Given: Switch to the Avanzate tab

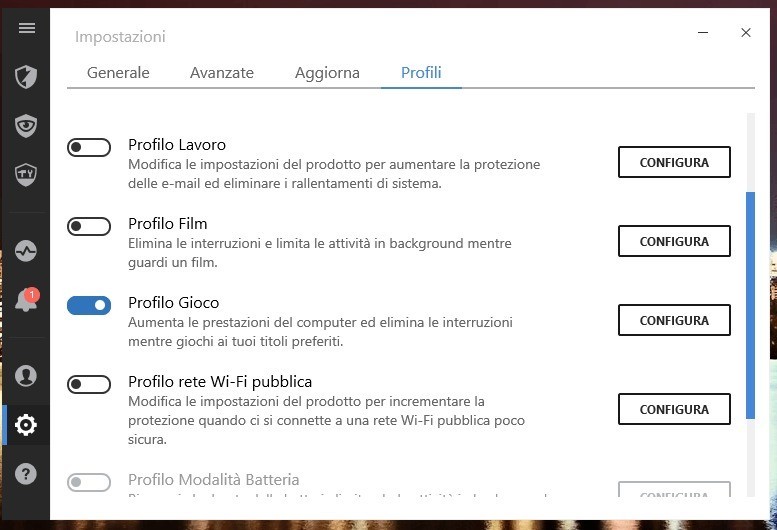Looking at the screenshot, I should [x=222, y=73].
